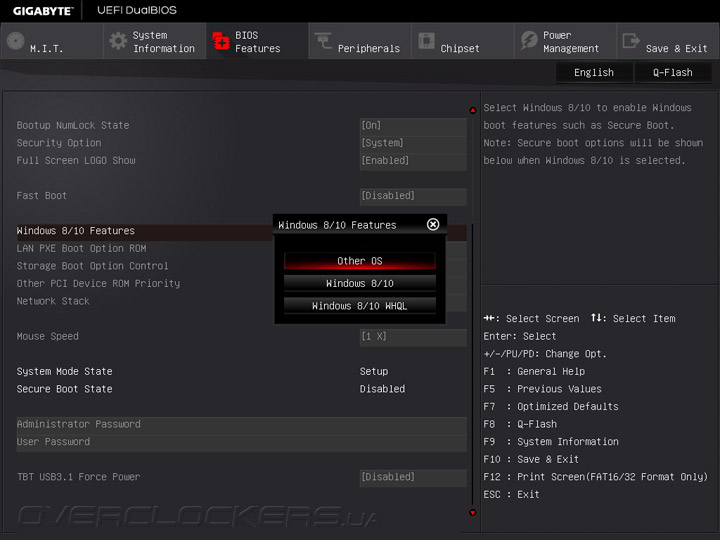Click the English language button

594,73
